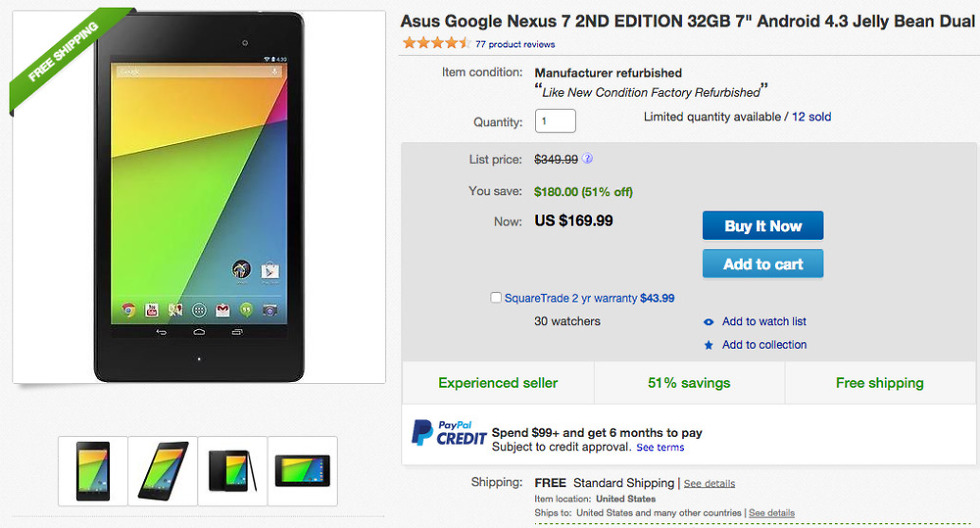Select the angled tablet thumbnail
Viewport: 980px width, 528px height.
(163, 470)
